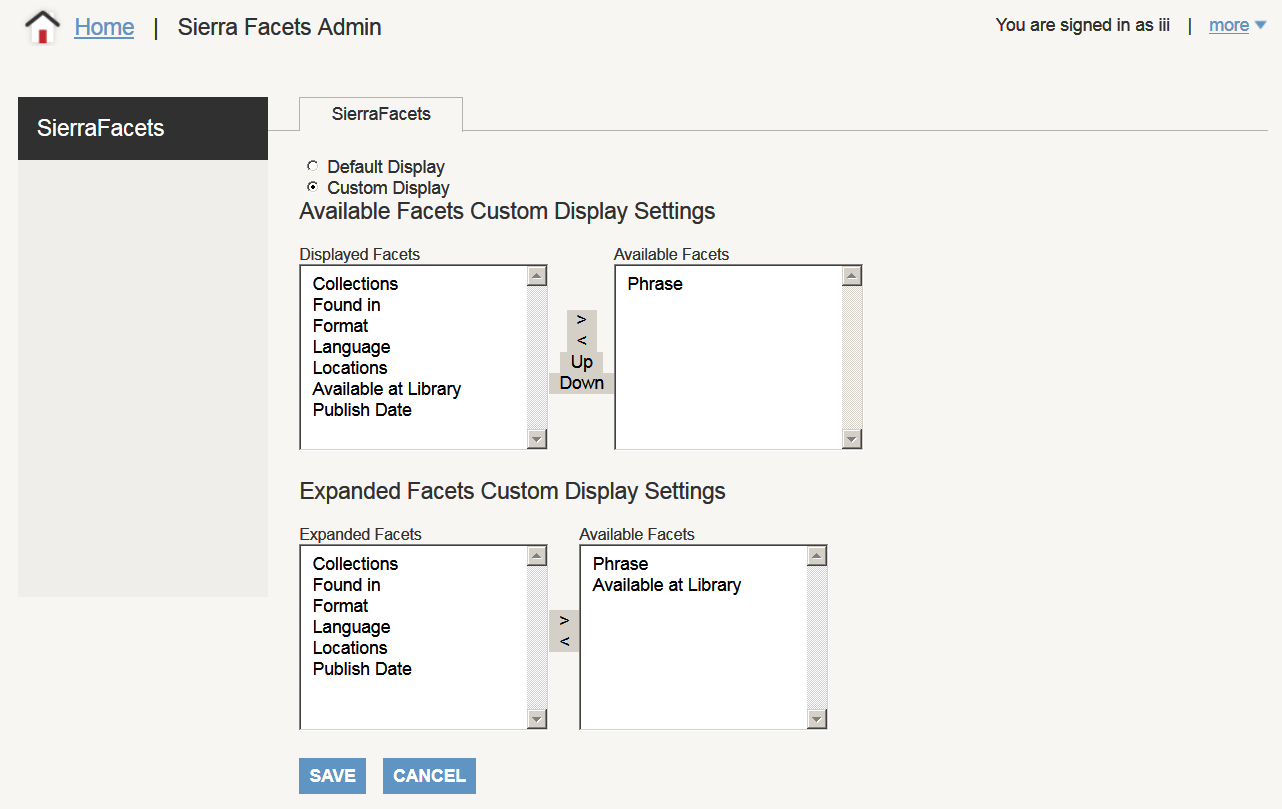Select Language in Displayed Facets list
Image resolution: width=1282 pixels, height=809 pixels.
(351, 347)
